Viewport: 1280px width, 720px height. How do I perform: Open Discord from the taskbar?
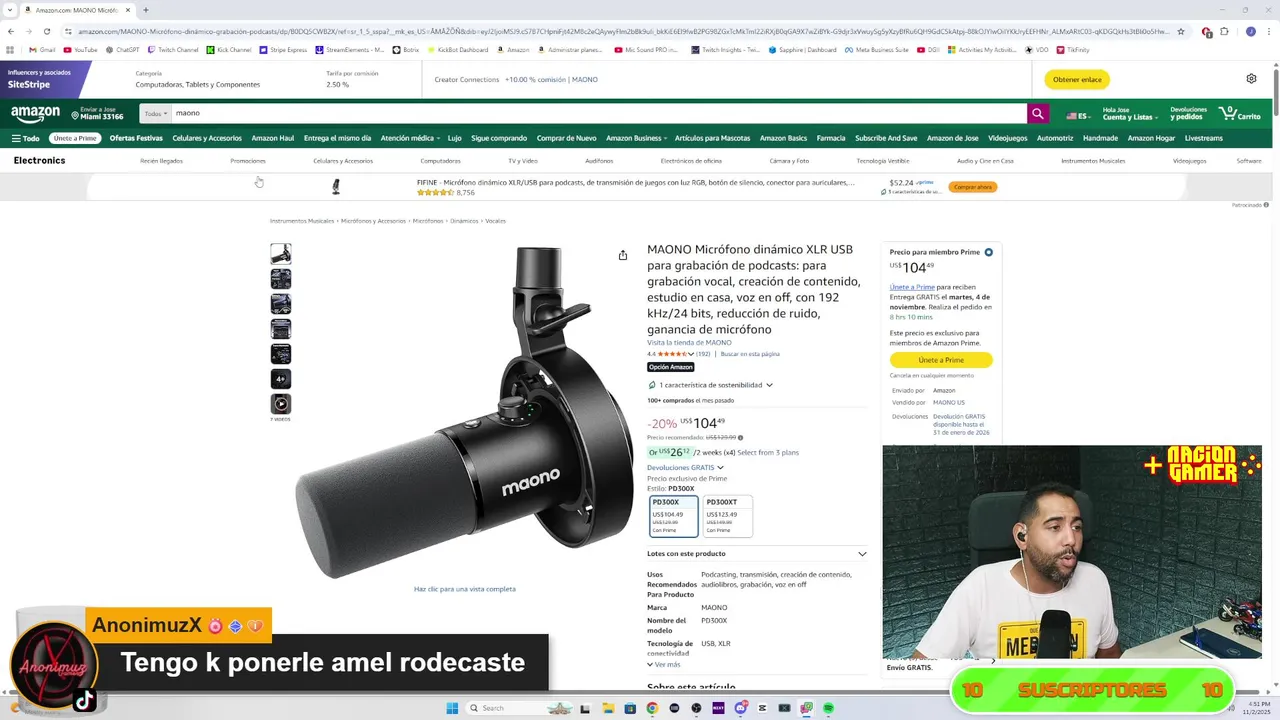point(740,708)
